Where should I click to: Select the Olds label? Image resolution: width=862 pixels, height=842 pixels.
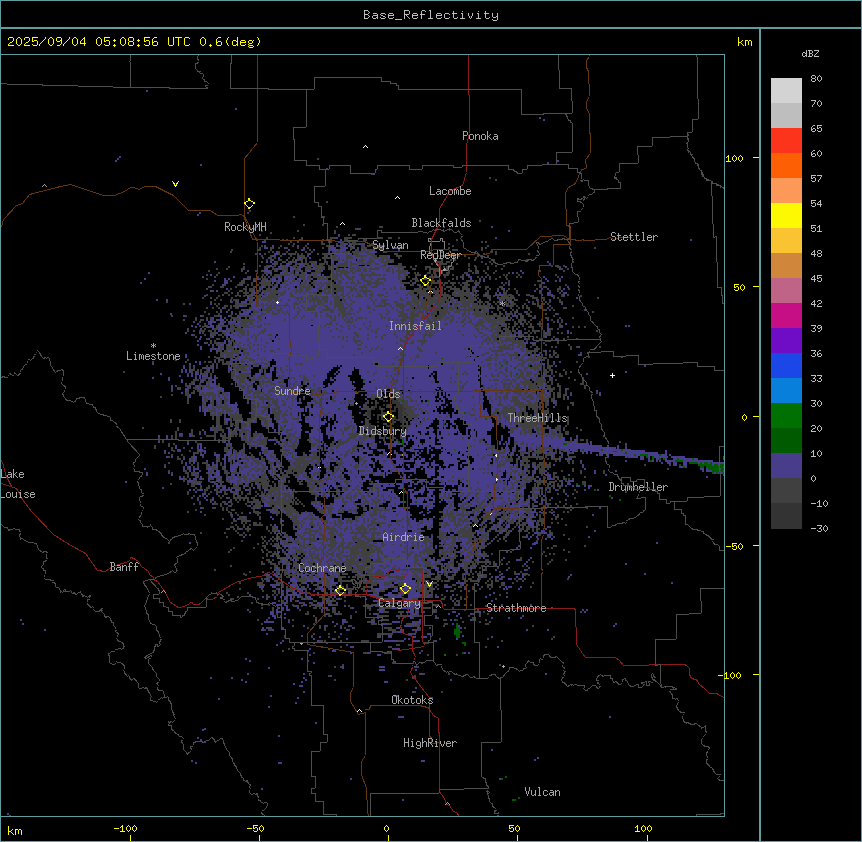[388, 394]
